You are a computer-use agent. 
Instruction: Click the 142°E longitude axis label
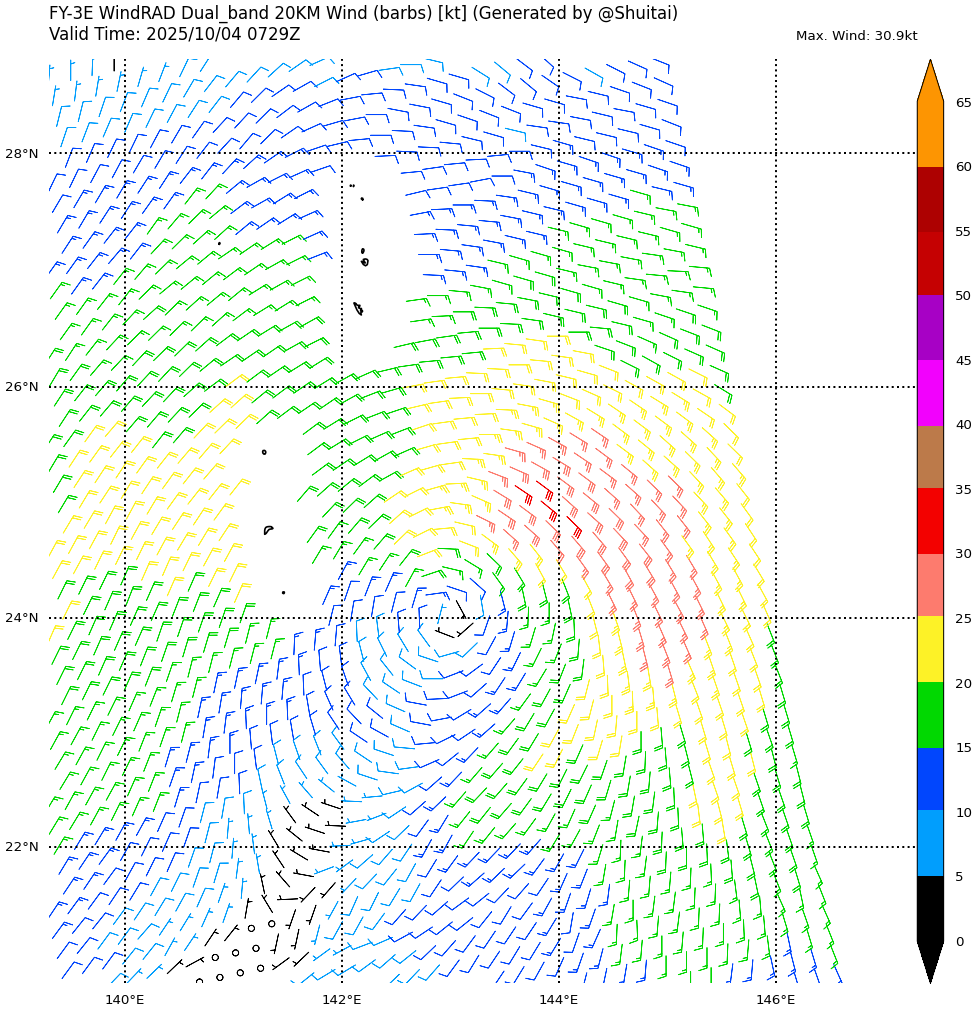[x=341, y=999]
